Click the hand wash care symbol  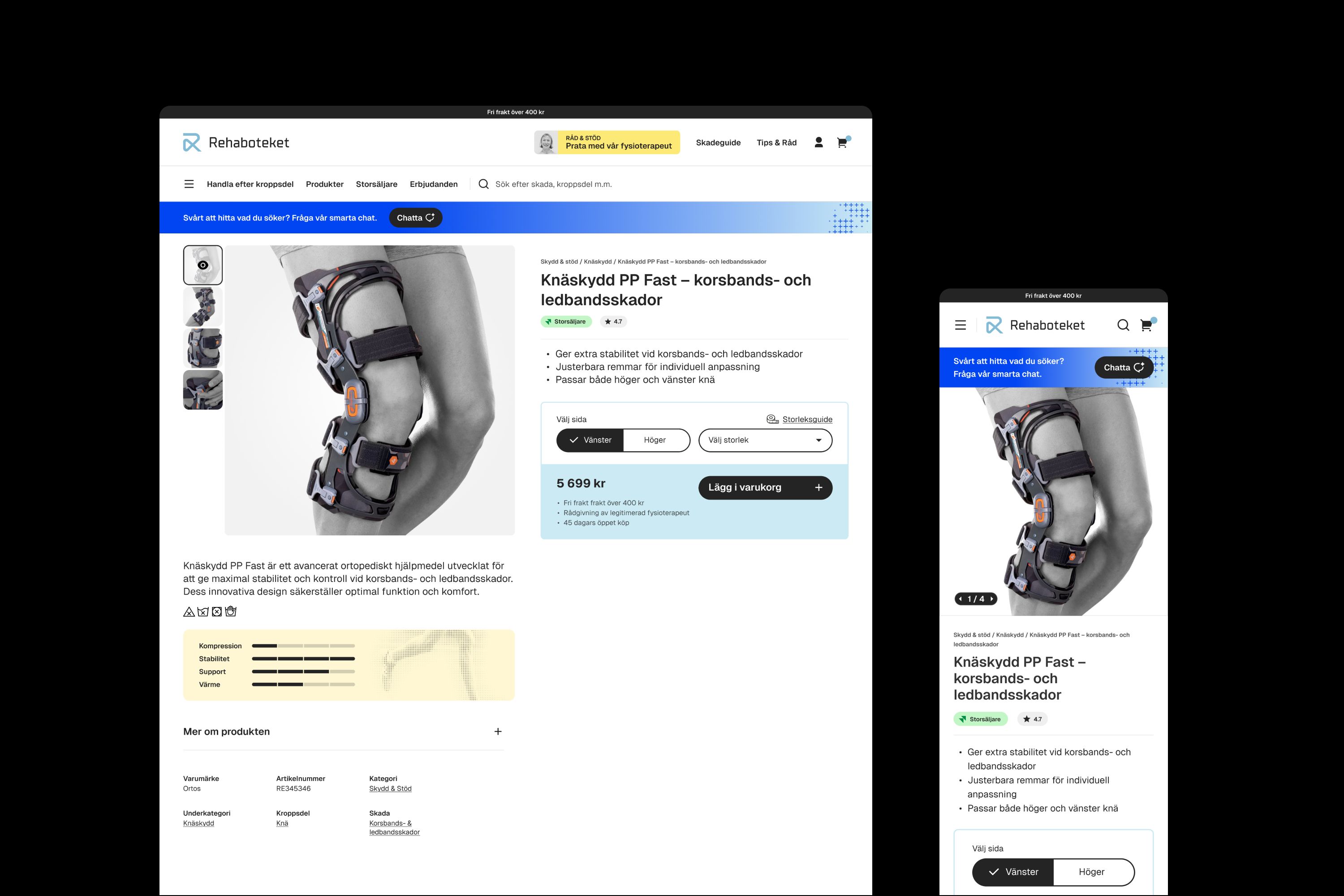231,612
